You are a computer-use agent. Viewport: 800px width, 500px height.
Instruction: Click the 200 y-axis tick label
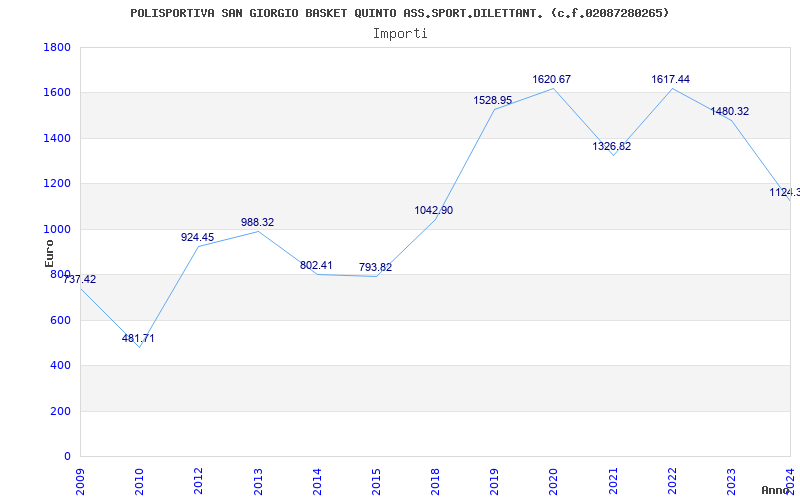pyautogui.click(x=61, y=411)
